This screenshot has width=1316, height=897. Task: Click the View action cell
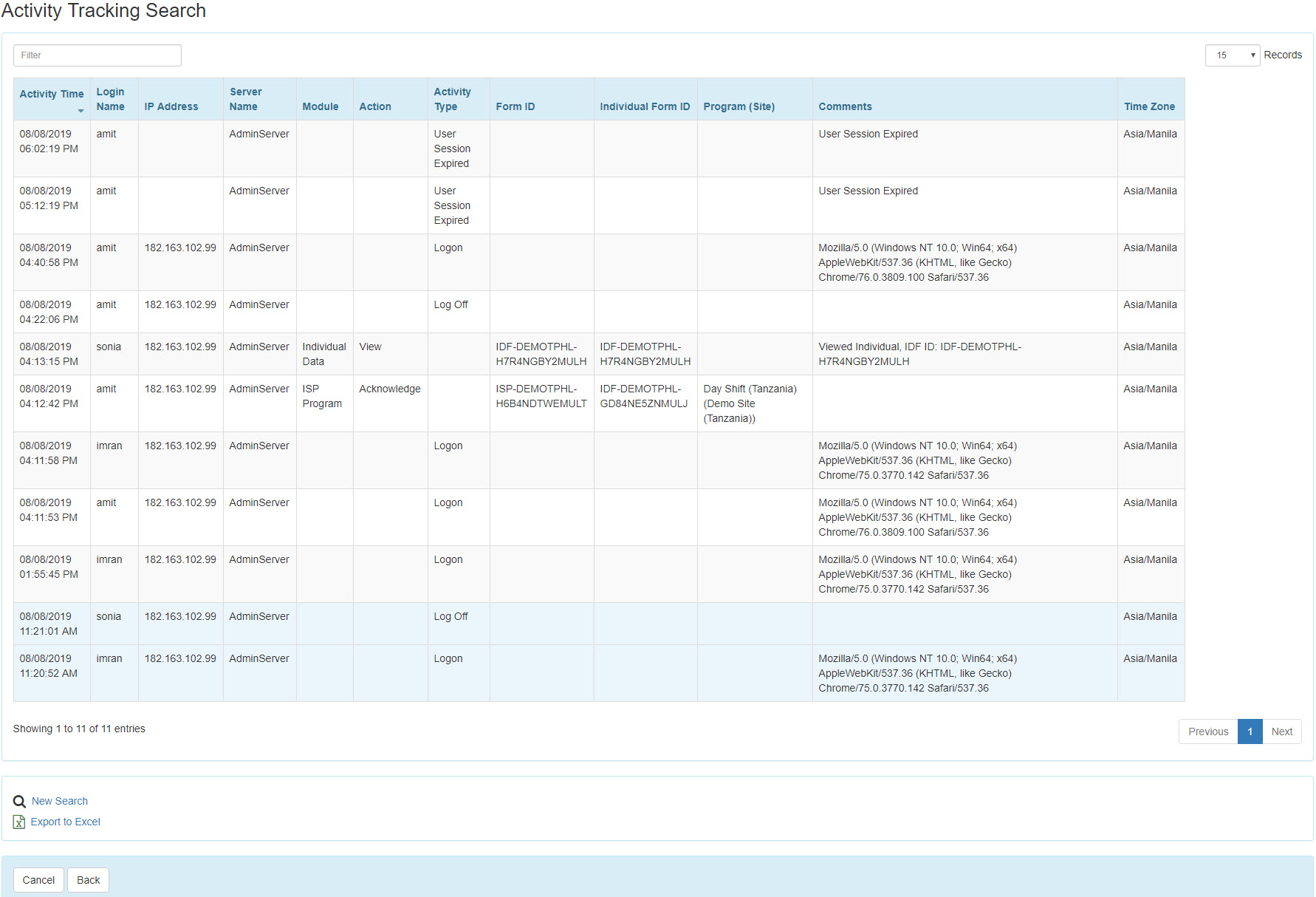pyautogui.click(x=391, y=354)
